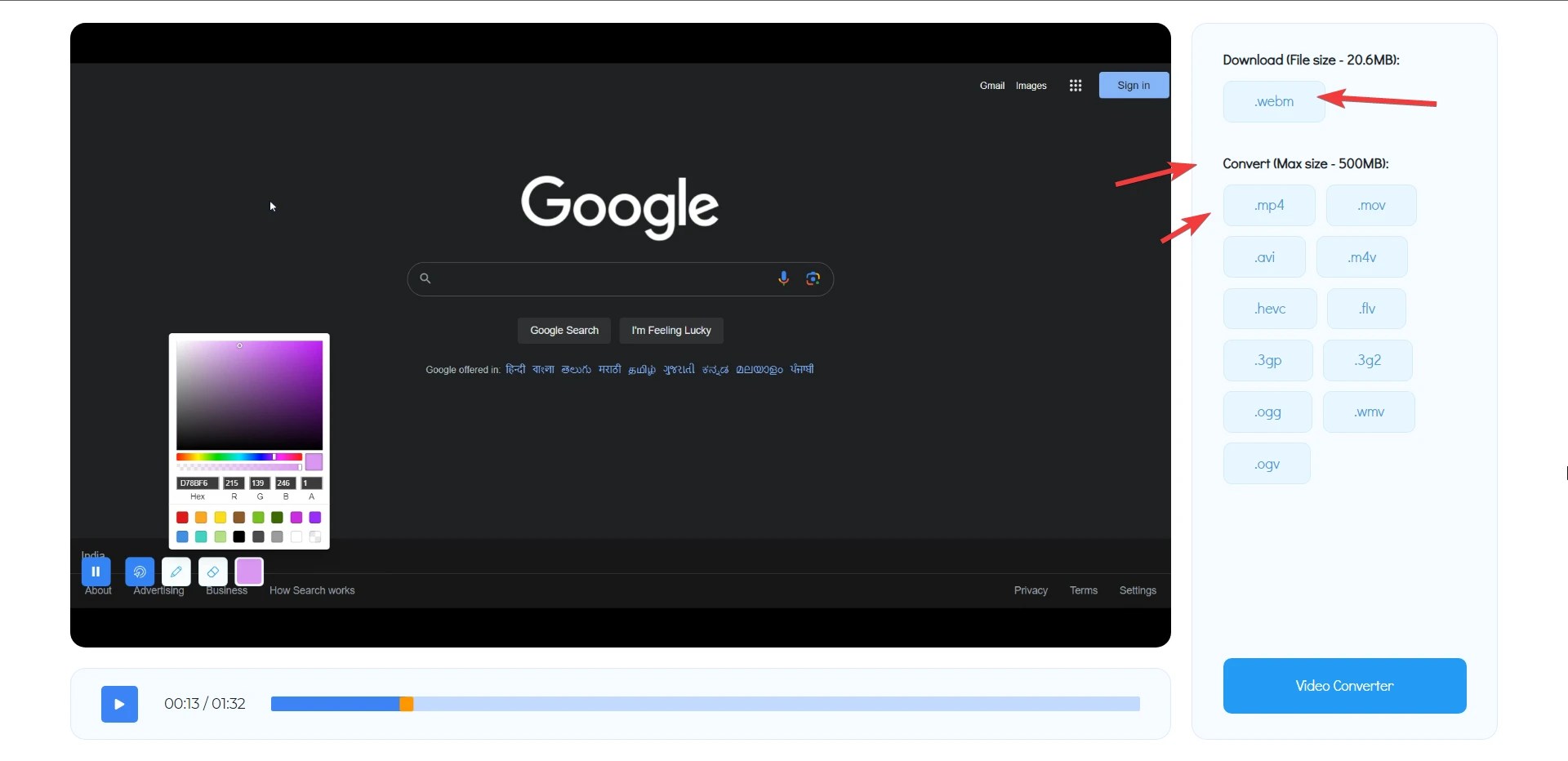
Task: Switch Google language to हिन्दी
Action: pyautogui.click(x=514, y=369)
